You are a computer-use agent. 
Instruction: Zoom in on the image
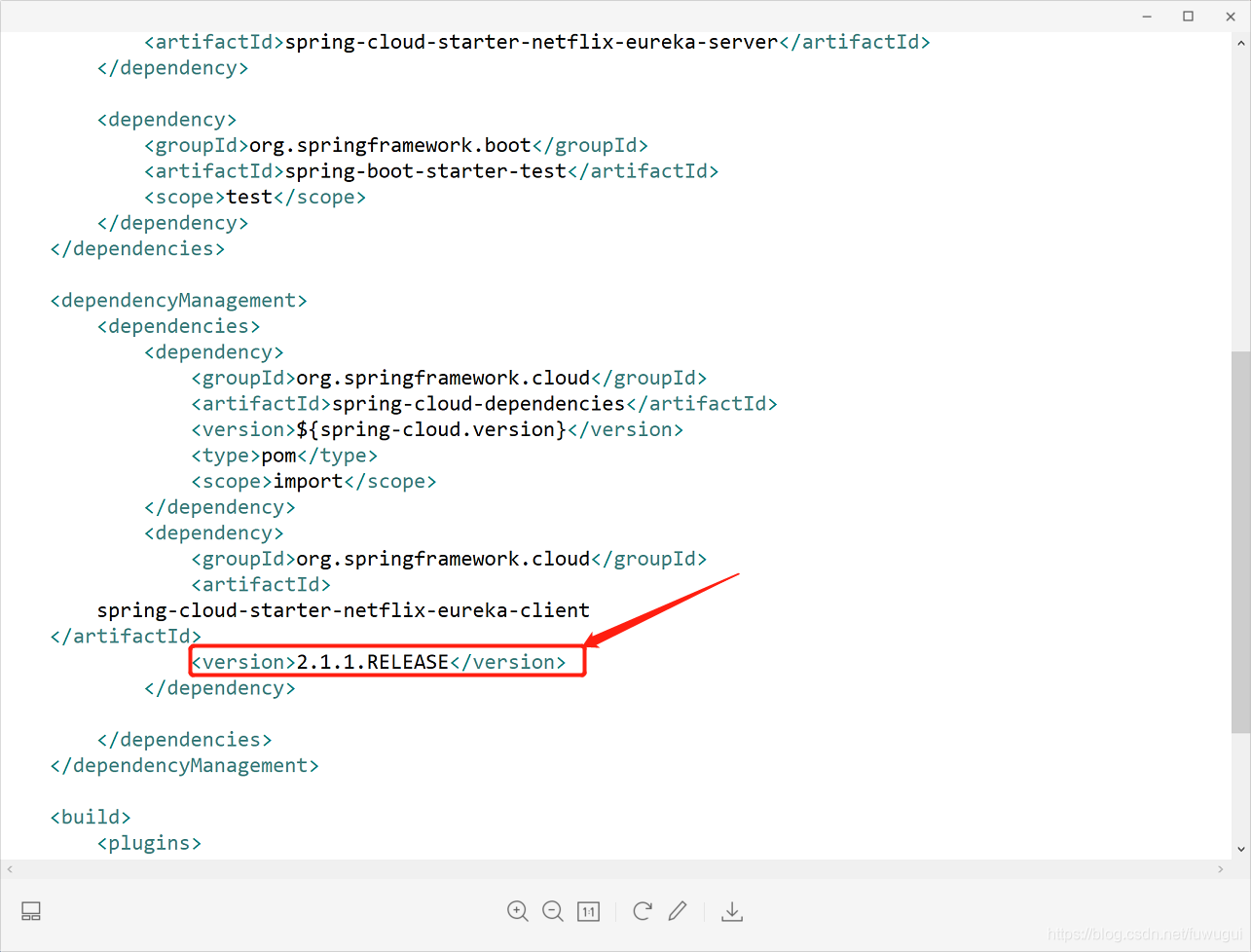pos(518,911)
